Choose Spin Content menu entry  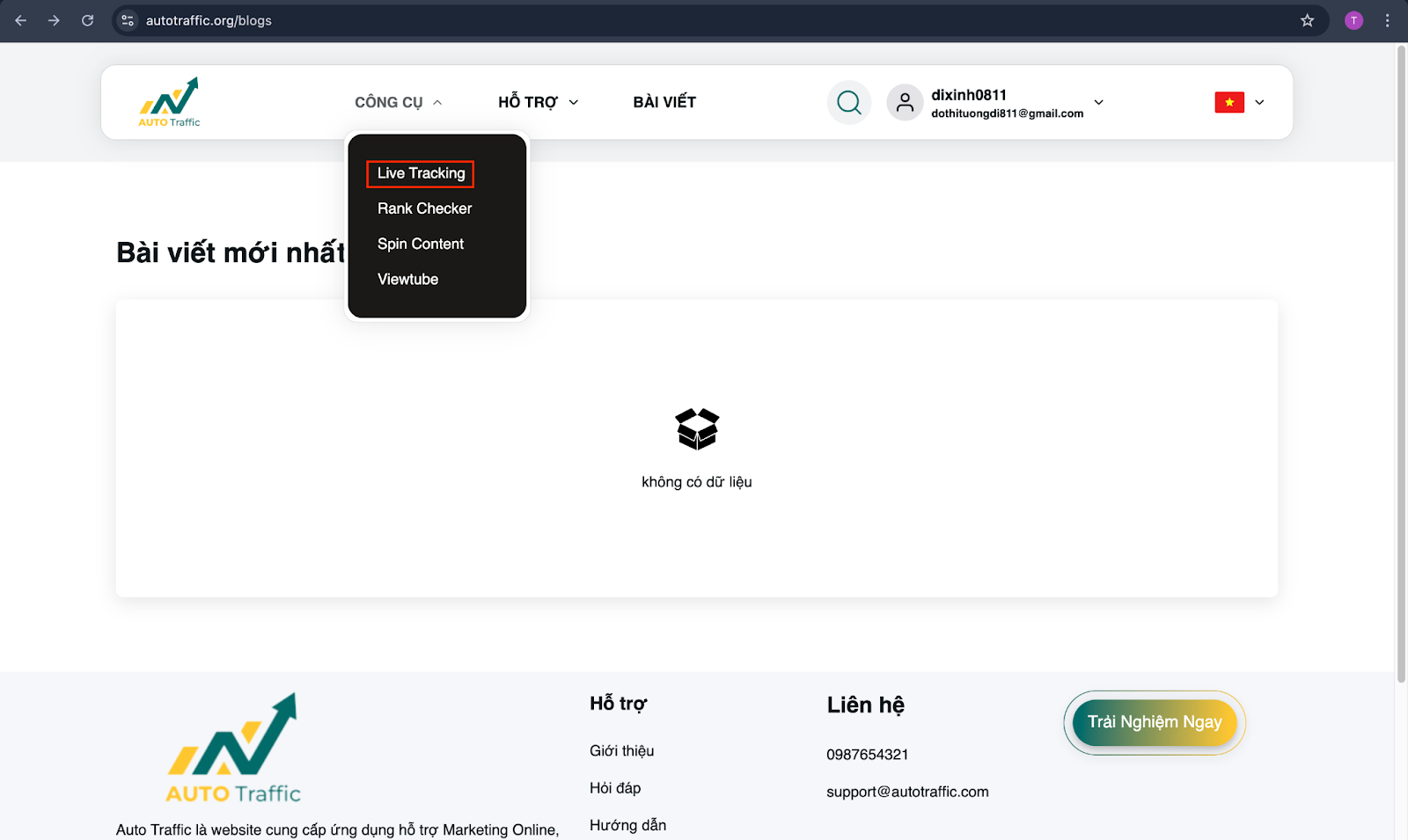420,244
